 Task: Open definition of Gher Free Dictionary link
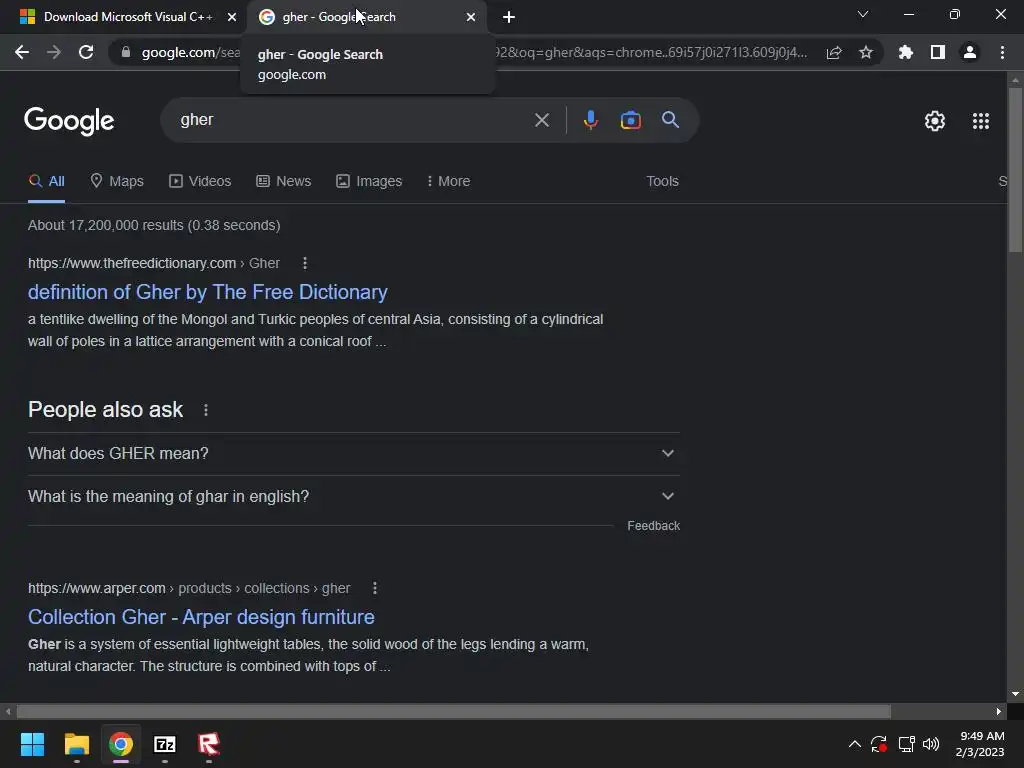click(208, 292)
